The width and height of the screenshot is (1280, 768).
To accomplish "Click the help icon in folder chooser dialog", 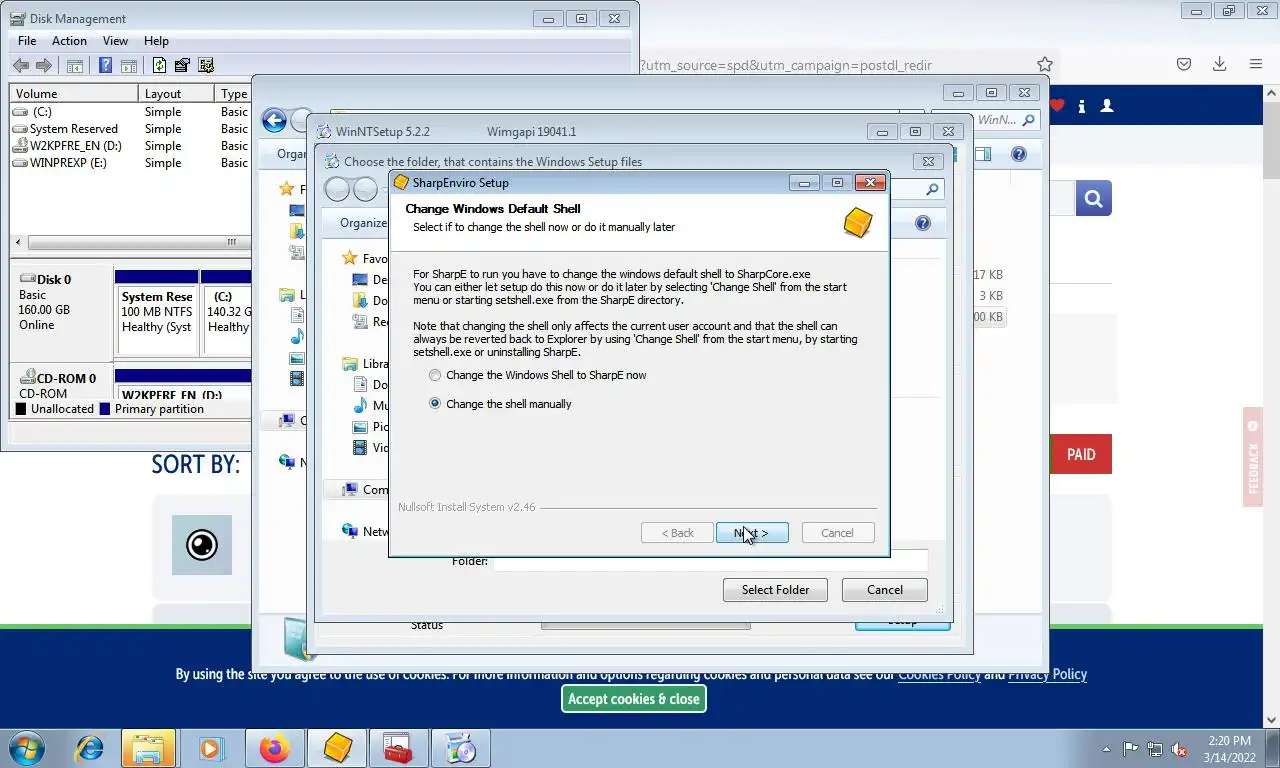I will 923,223.
